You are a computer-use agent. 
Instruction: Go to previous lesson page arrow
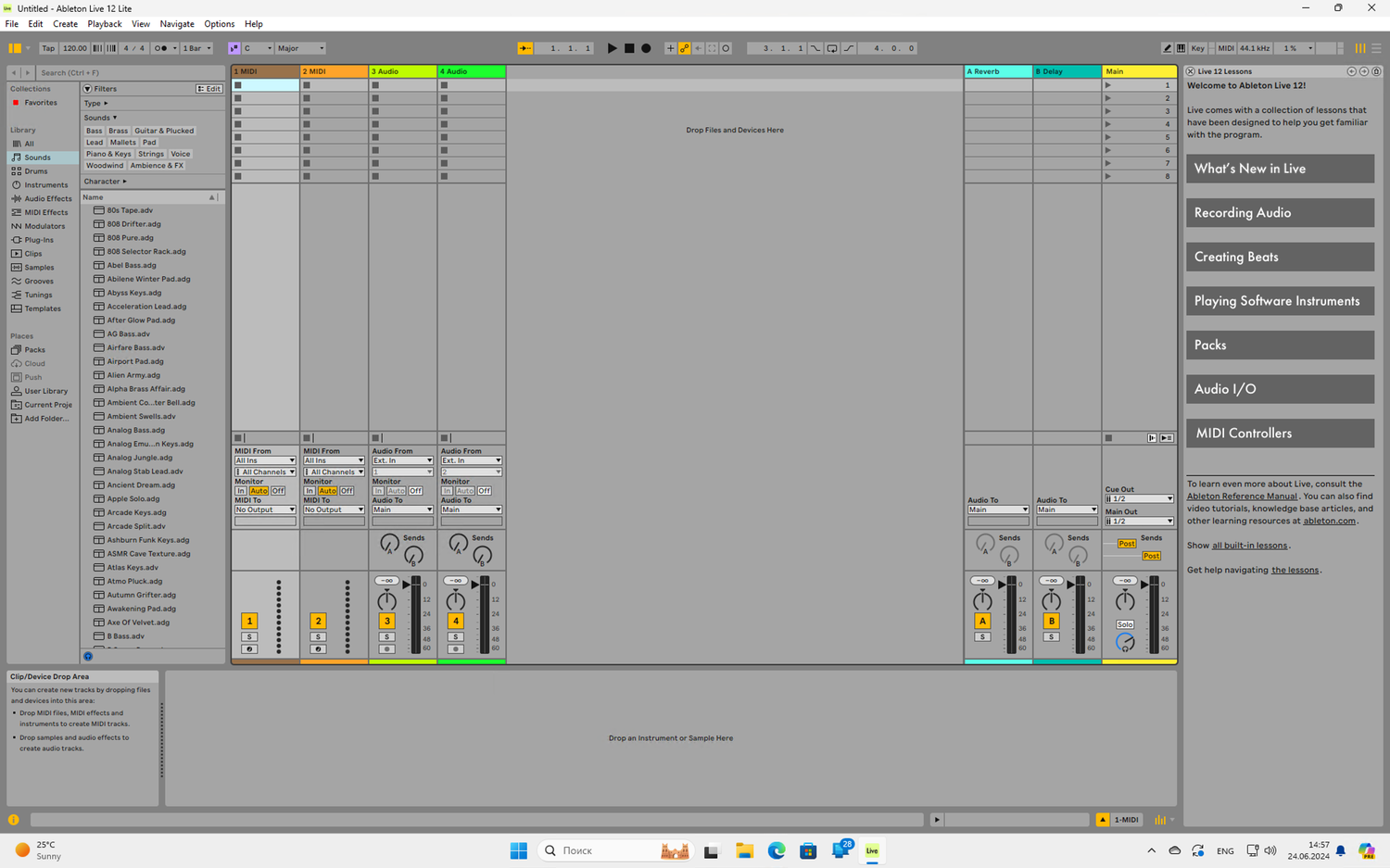(1351, 71)
